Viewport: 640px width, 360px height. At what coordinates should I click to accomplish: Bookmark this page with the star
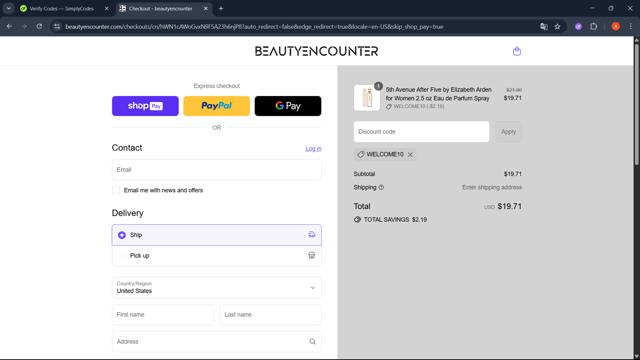pyautogui.click(x=557, y=27)
